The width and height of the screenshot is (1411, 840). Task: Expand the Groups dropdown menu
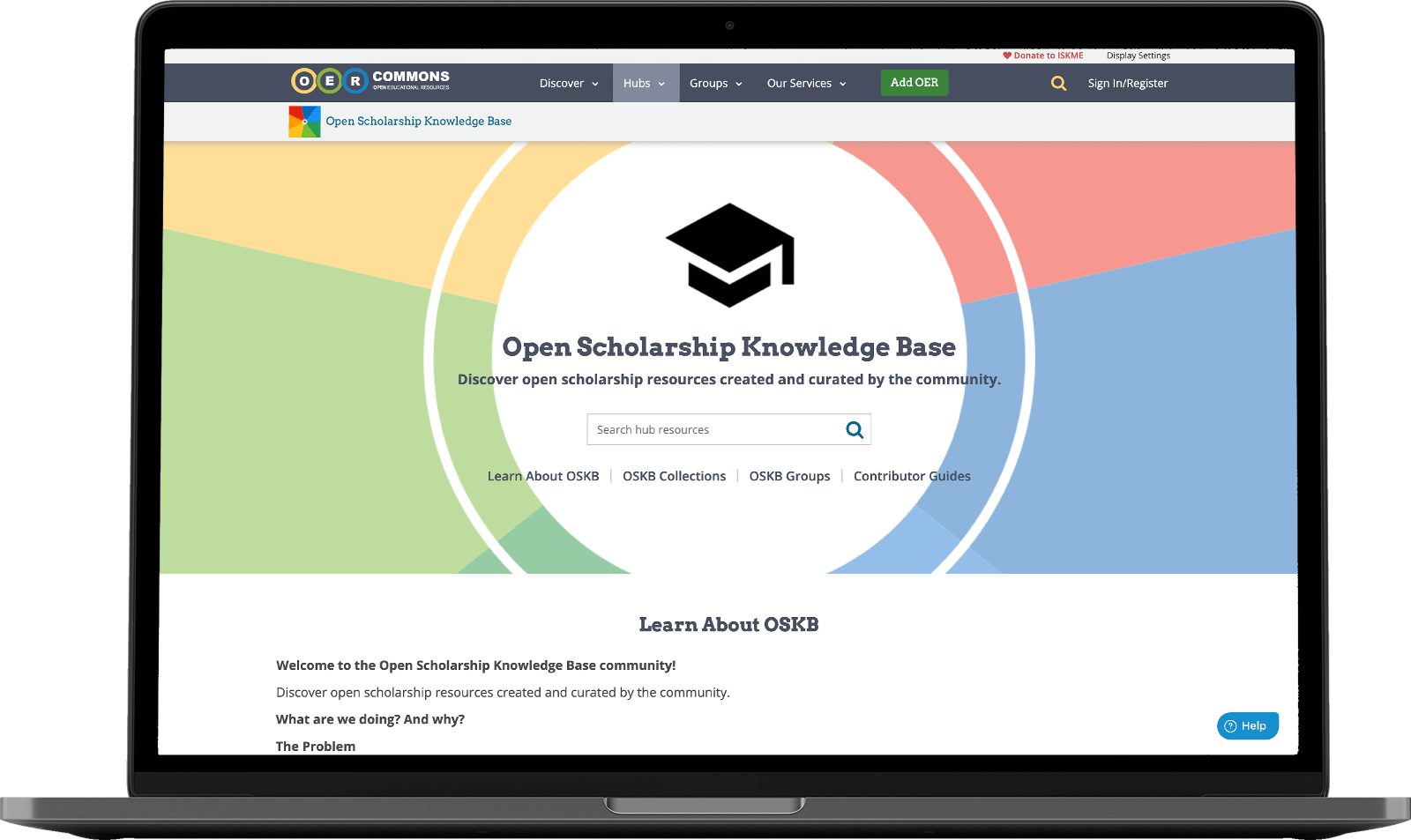click(x=716, y=84)
